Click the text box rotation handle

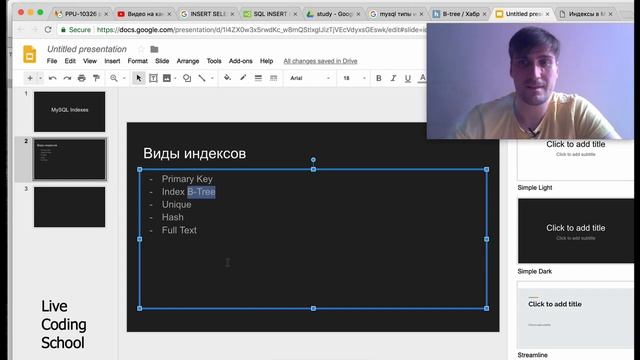(x=313, y=160)
